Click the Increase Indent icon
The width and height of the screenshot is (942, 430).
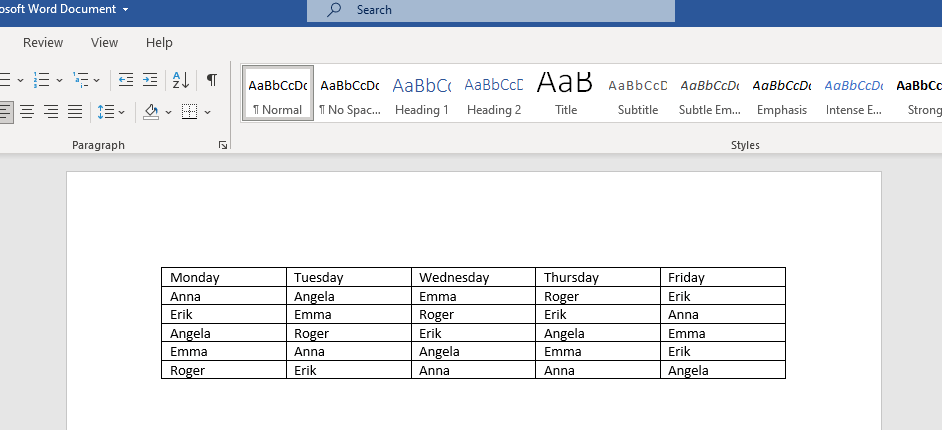point(150,80)
